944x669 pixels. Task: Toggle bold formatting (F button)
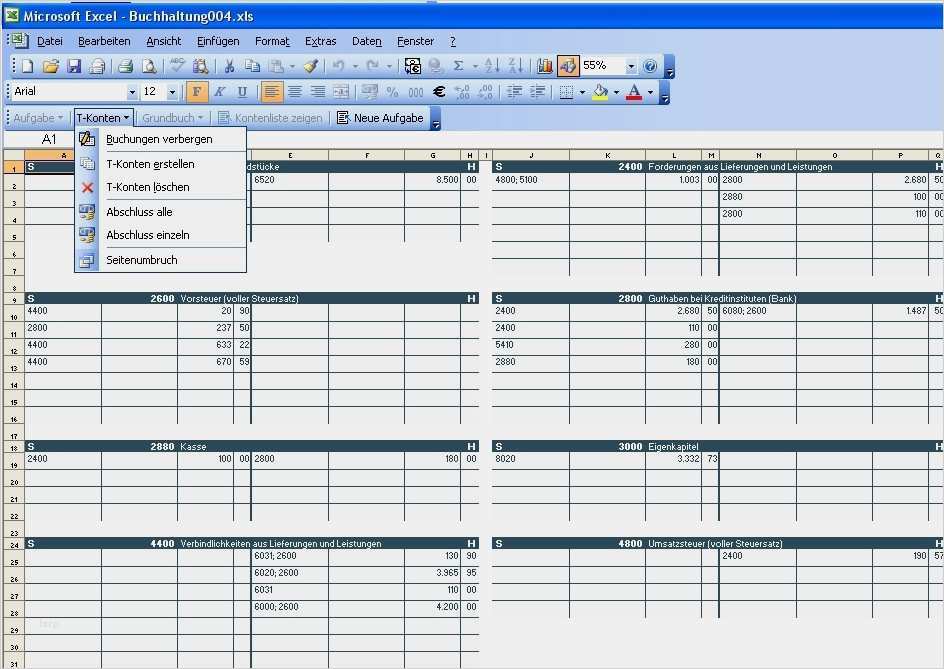[197, 92]
